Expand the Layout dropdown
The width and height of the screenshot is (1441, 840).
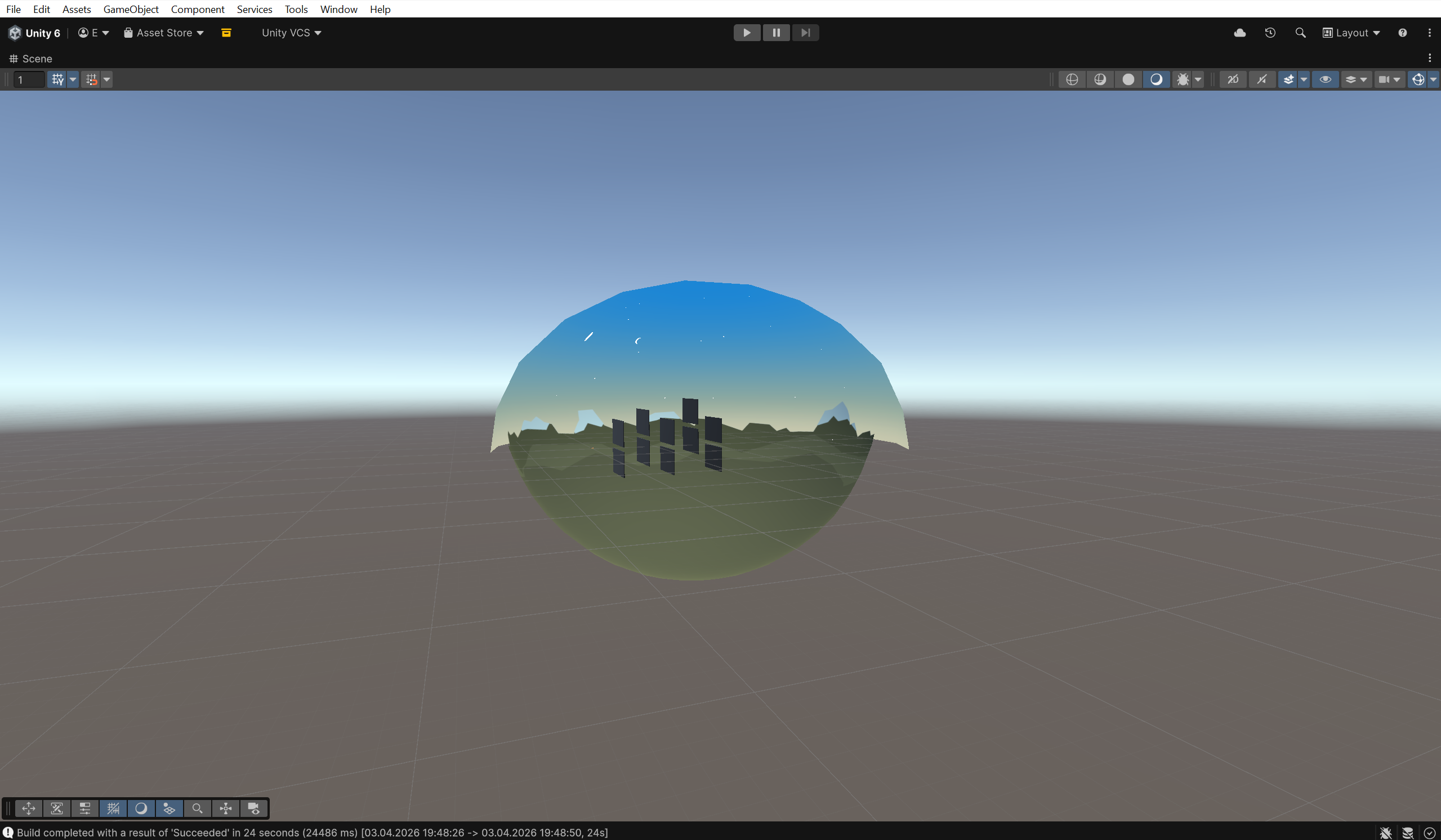click(1351, 33)
